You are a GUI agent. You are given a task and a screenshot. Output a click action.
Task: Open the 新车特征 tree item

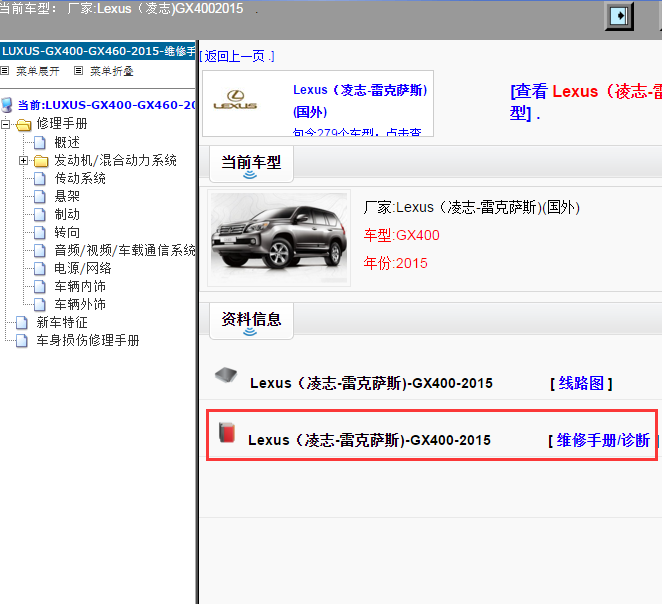pyautogui.click(x=62, y=322)
